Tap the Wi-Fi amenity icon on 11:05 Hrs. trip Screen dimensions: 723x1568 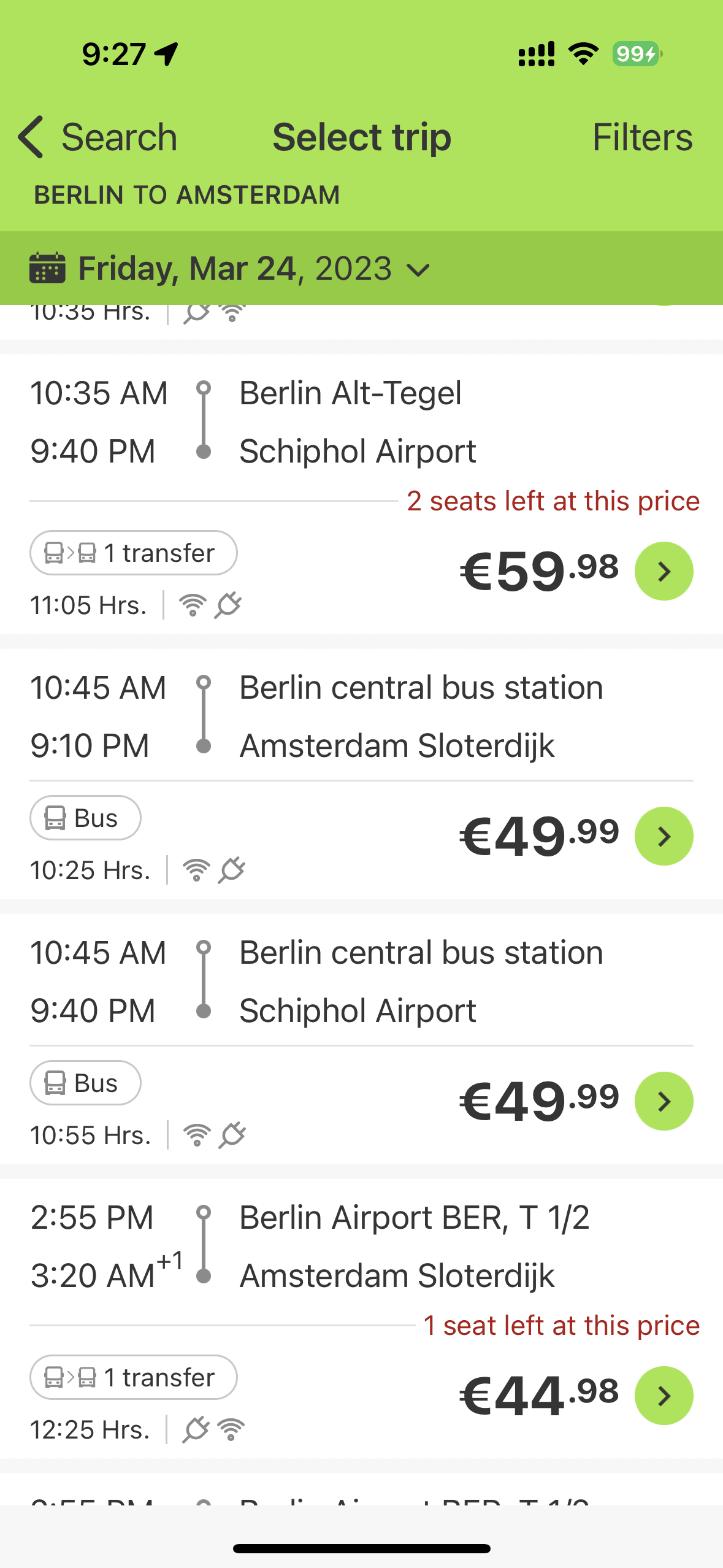coord(193,605)
